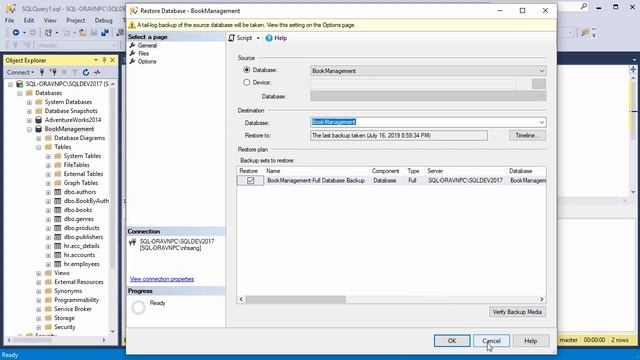Click the Open File toolbar icon in SSMS
The width and height of the screenshot is (640, 360).
83,33
